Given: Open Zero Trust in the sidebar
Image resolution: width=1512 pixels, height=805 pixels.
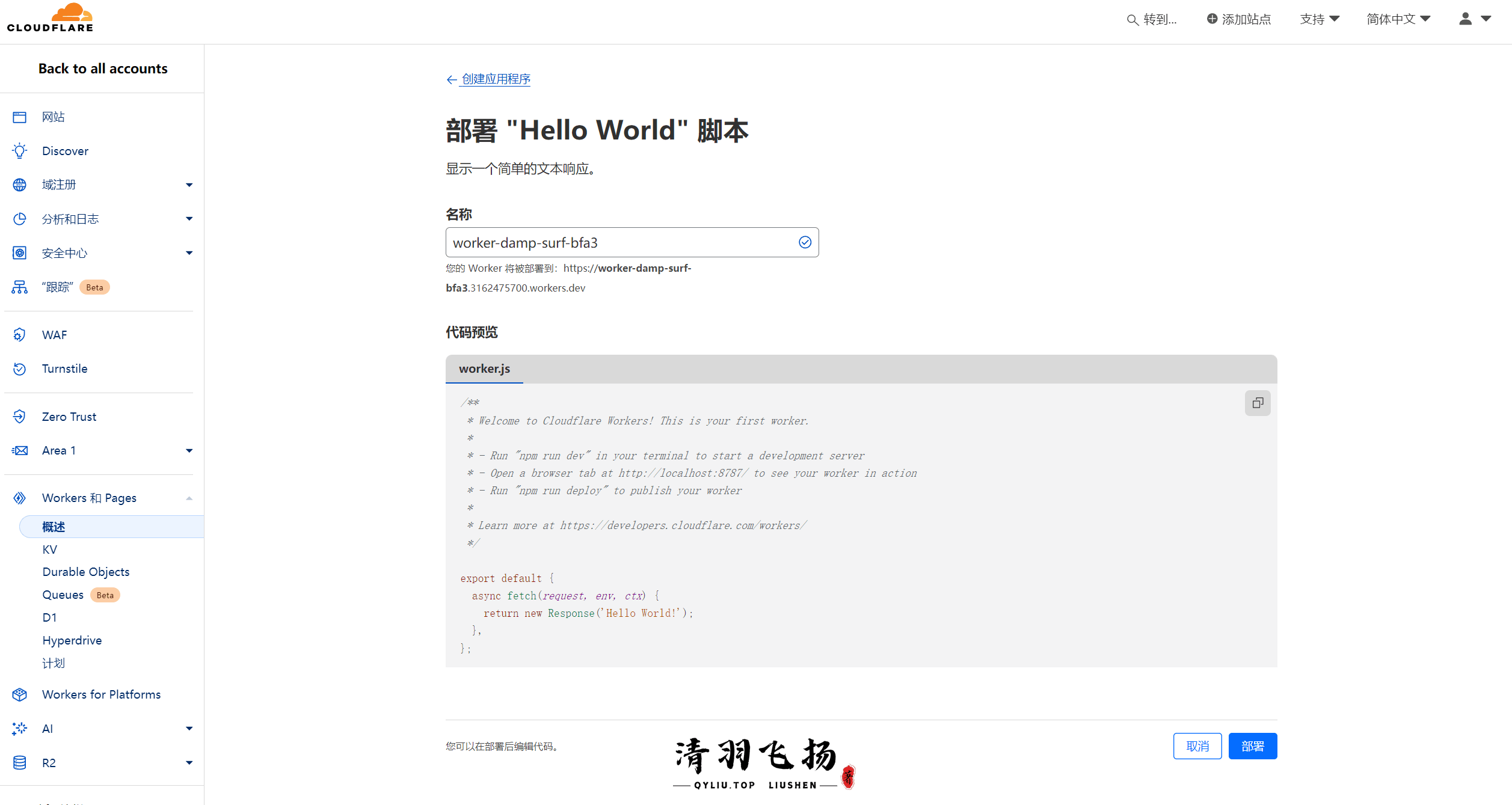Looking at the screenshot, I should tap(69, 417).
